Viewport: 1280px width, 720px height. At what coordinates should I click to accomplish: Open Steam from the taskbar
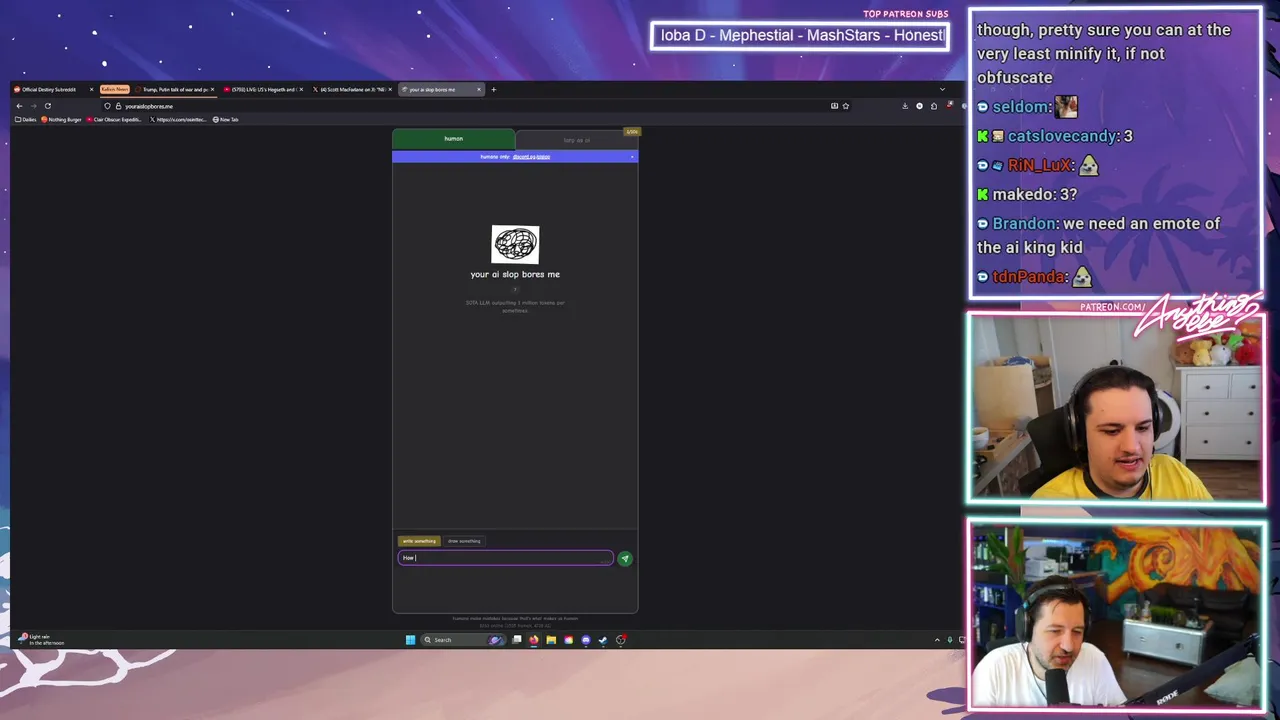[603, 640]
